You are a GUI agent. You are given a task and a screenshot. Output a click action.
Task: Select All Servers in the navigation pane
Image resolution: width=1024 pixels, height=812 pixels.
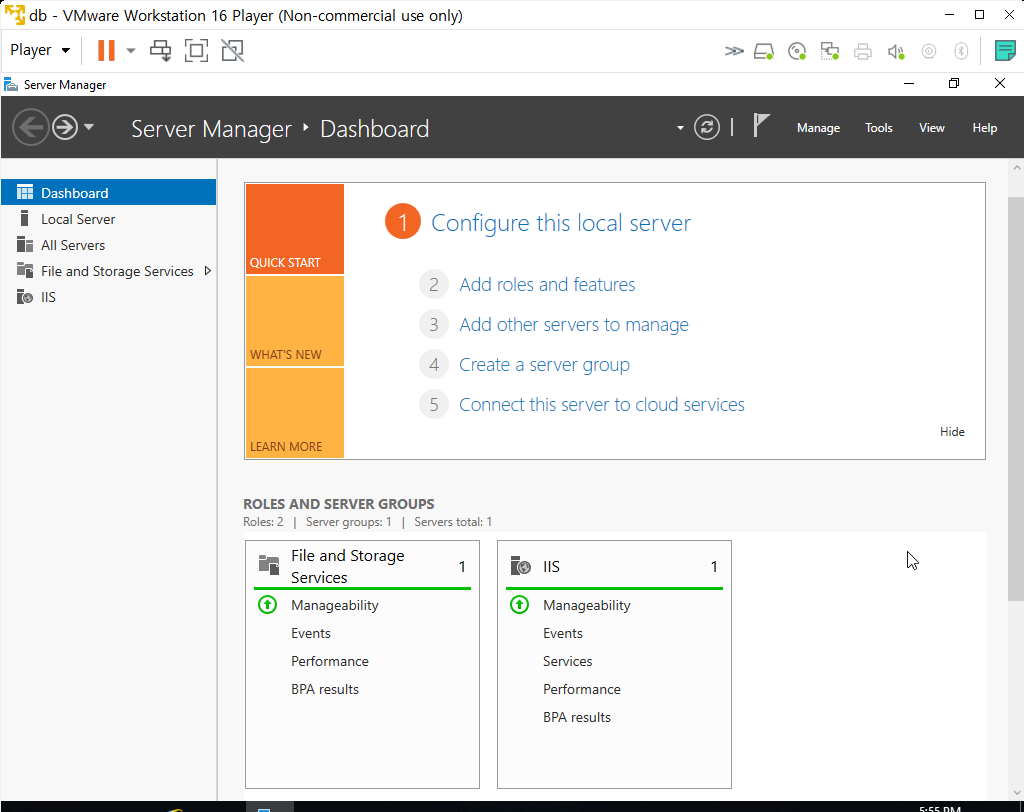tap(108, 245)
